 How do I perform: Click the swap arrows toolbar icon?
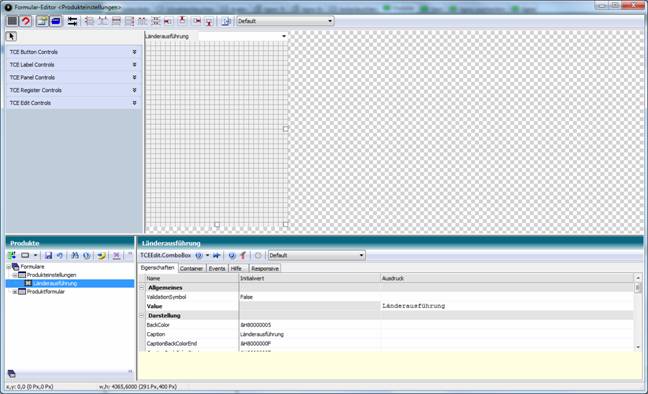click(72, 21)
